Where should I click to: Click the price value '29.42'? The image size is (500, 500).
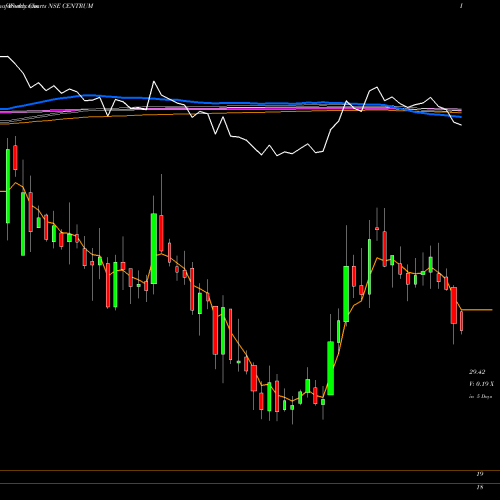click(477, 372)
